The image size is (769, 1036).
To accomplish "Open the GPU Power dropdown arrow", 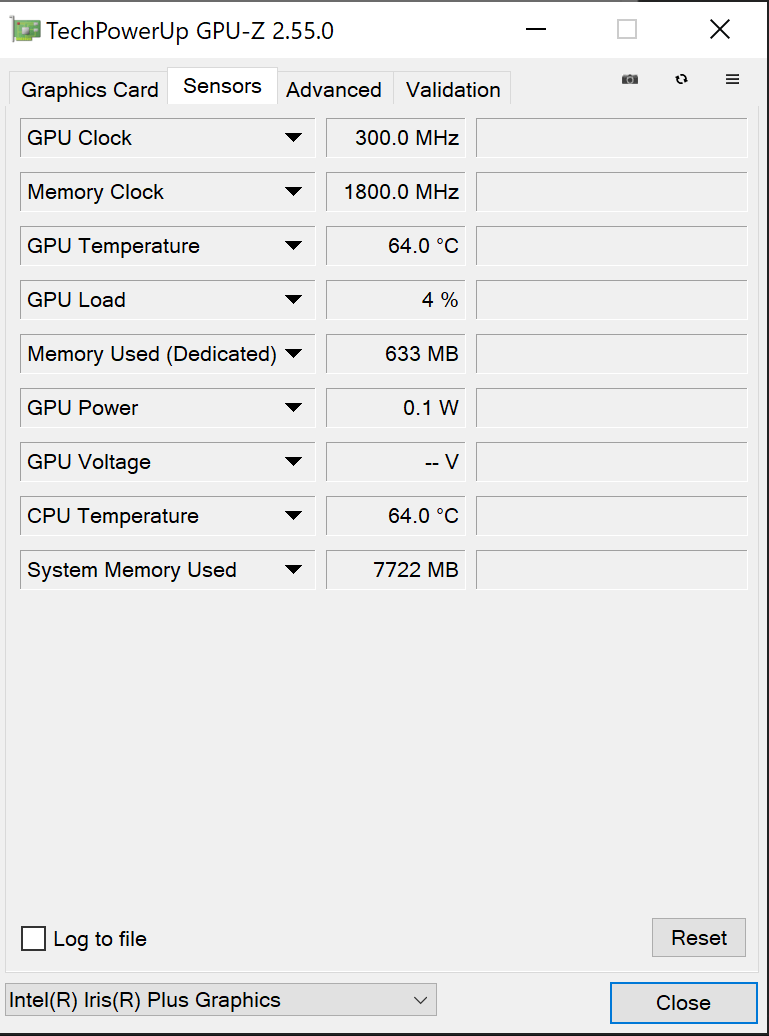I will [293, 408].
